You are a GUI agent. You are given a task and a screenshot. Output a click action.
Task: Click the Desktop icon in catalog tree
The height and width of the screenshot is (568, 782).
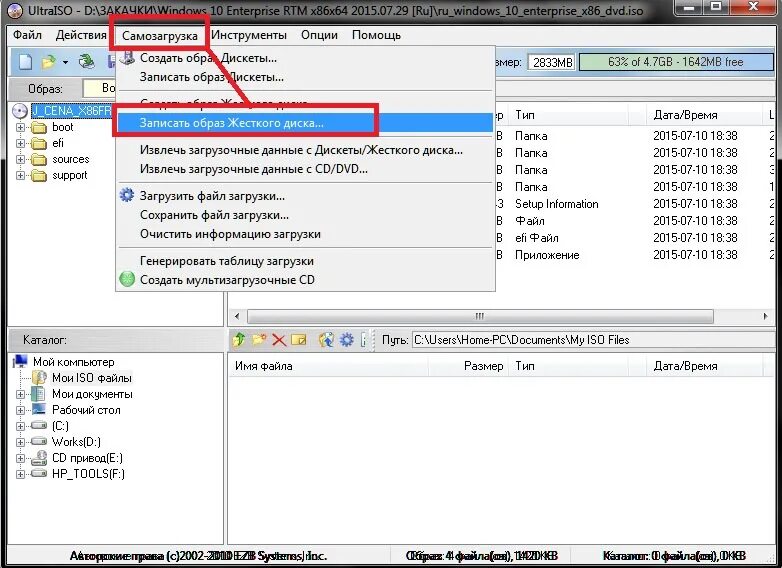[38, 409]
